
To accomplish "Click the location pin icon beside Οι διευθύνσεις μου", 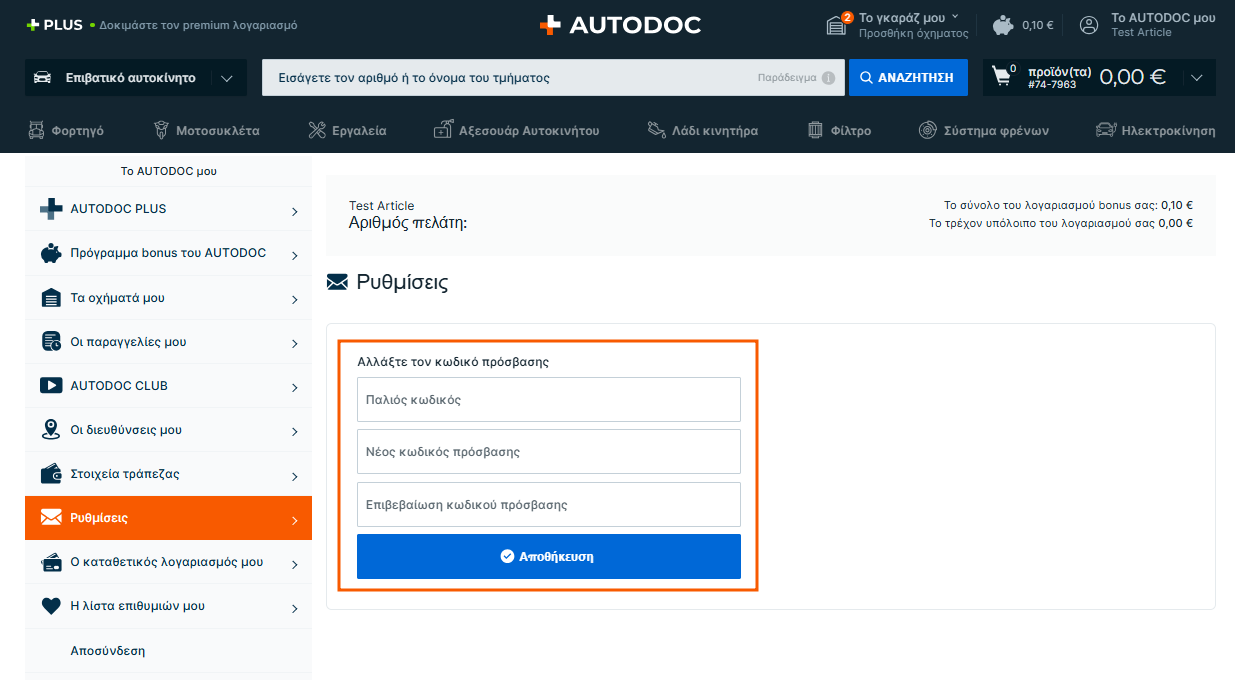I will pyautogui.click(x=51, y=430).
